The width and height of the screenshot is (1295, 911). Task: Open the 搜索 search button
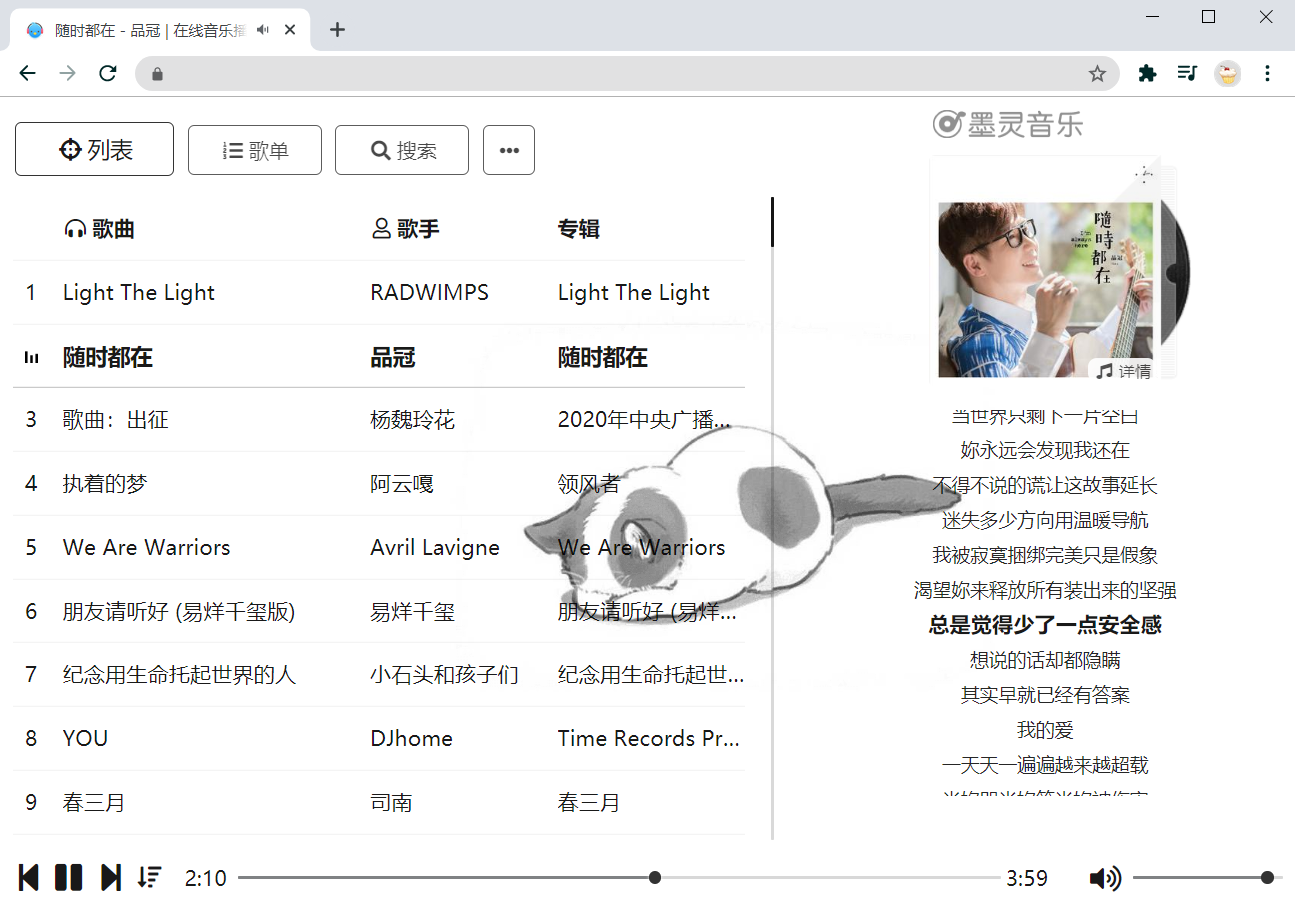point(402,150)
